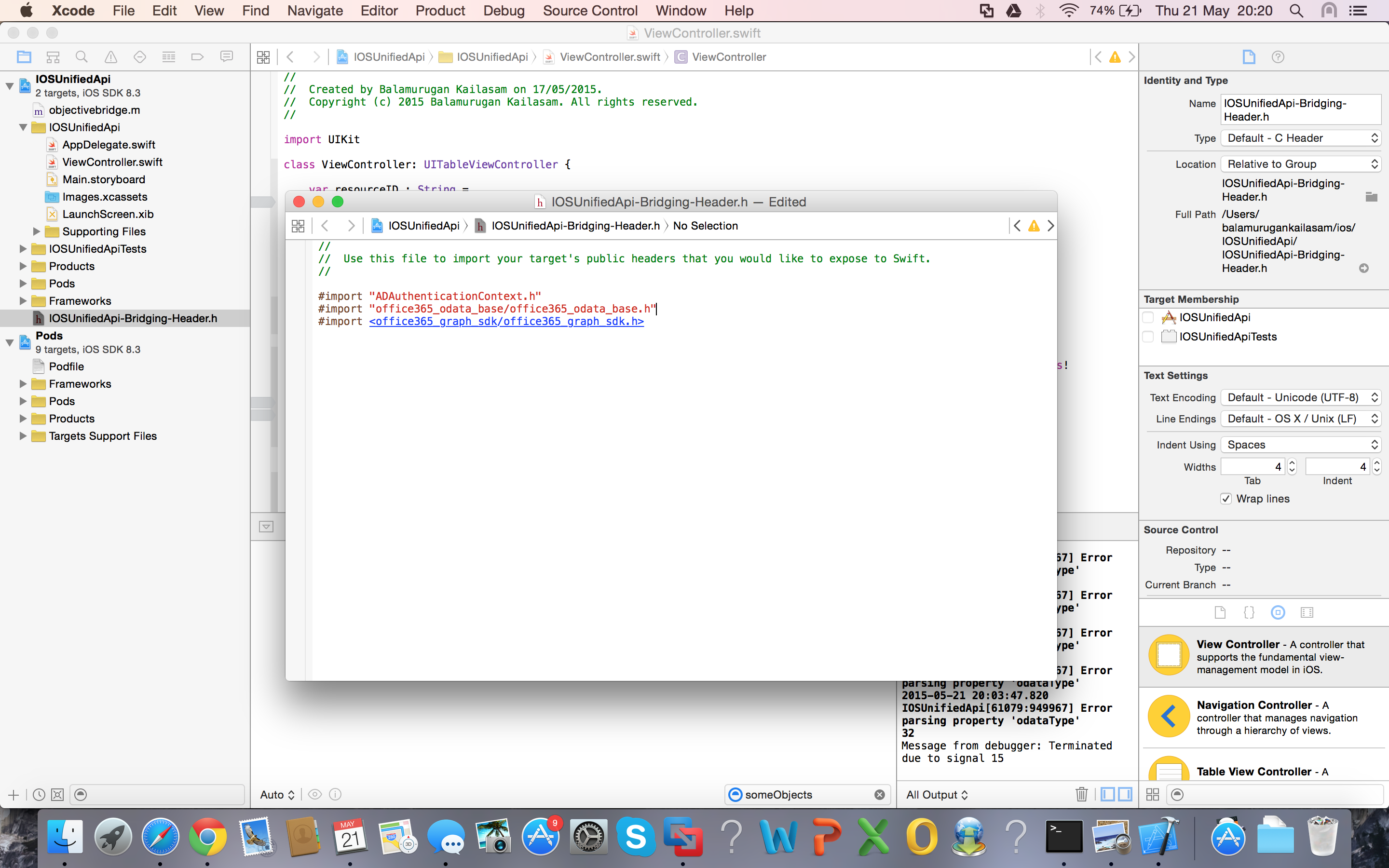Collapse the Pods project disclosure triangle
Image resolution: width=1389 pixels, height=868 pixels.
(9, 342)
